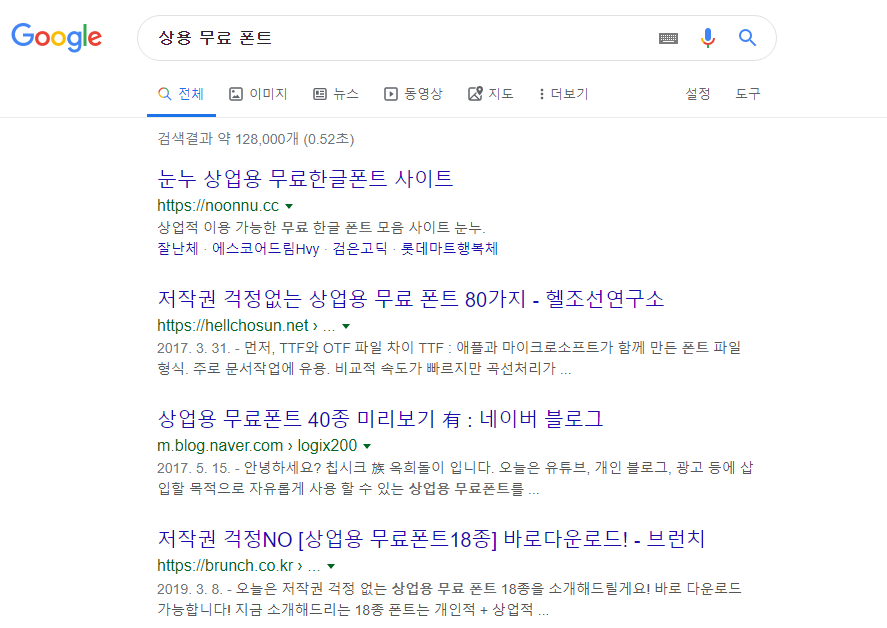Expand the noonnu.cc URL dropdown arrow
887x628 pixels.
coord(289,206)
